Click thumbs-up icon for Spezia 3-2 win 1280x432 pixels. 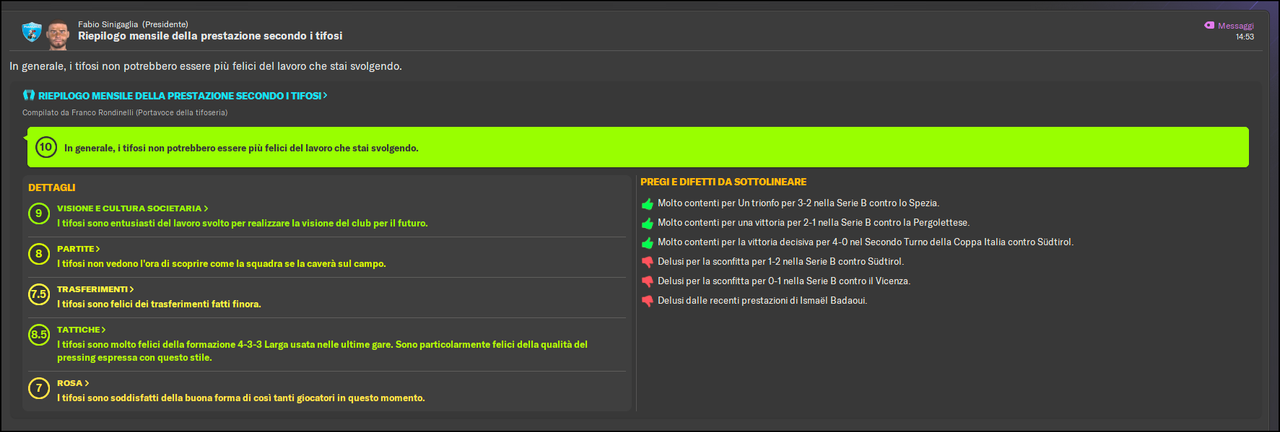[x=647, y=203]
